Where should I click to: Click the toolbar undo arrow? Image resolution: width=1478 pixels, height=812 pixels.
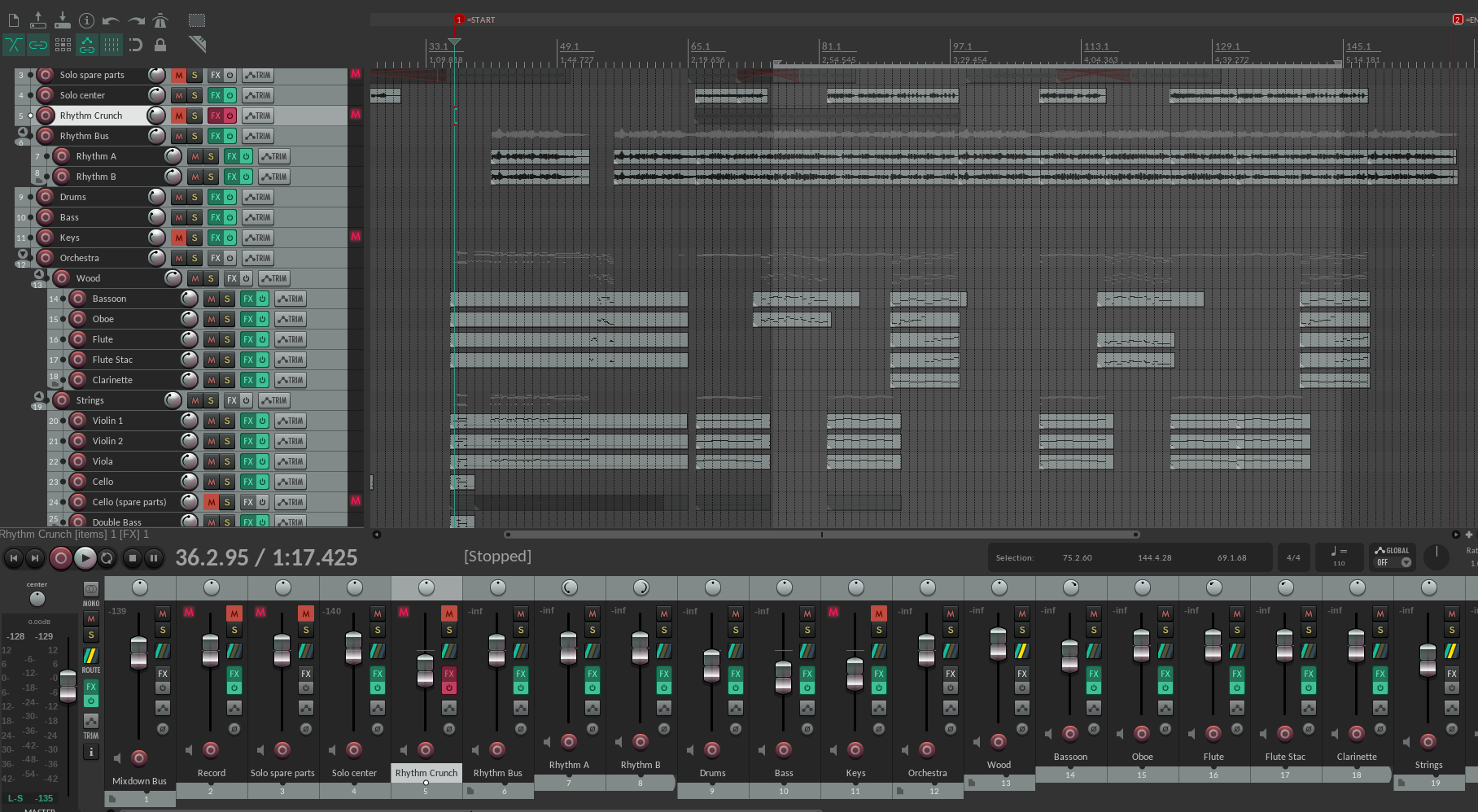(x=111, y=20)
